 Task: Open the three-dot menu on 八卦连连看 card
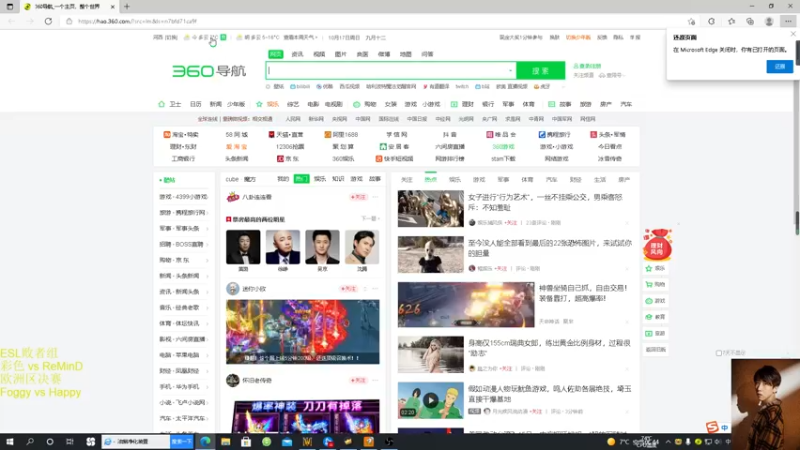tap(376, 197)
